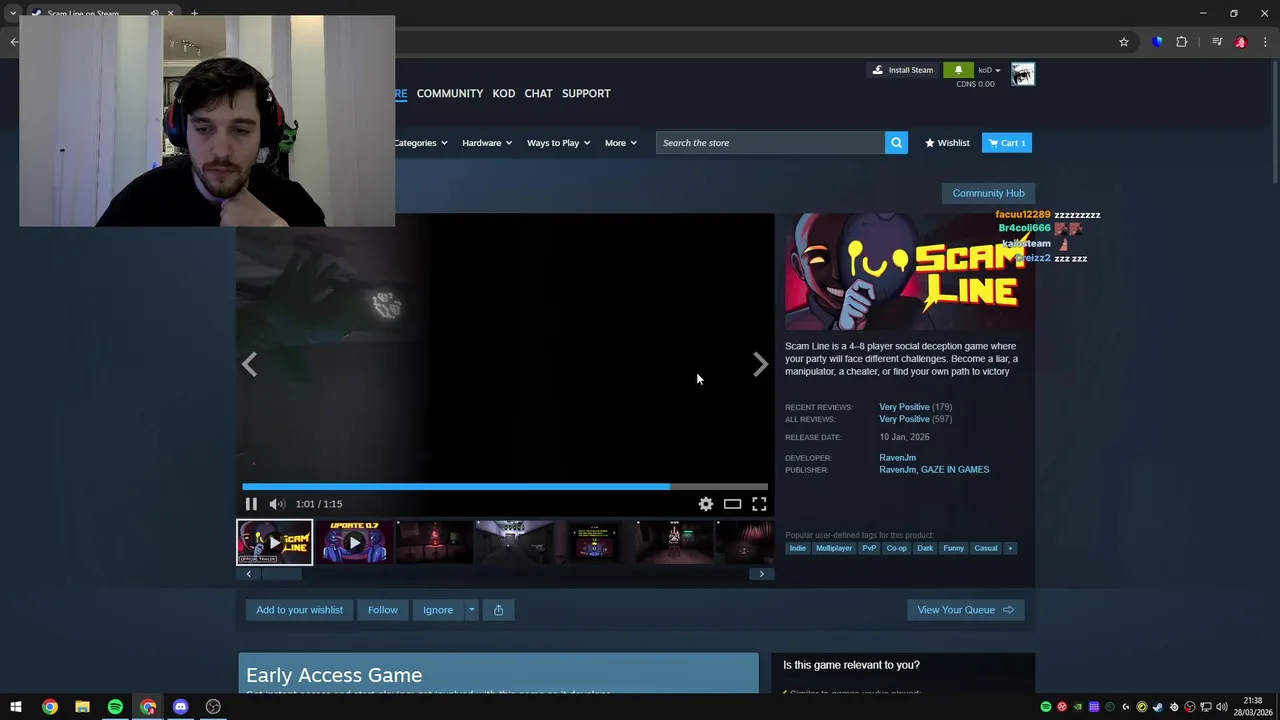
Task: Open Spotify from the taskbar
Action: [x=115, y=707]
